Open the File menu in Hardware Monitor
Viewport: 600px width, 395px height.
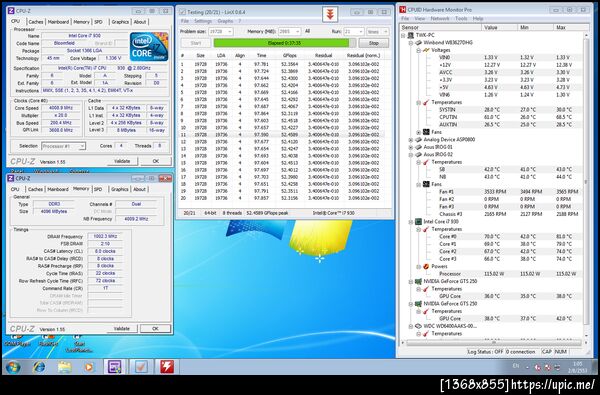pos(405,18)
